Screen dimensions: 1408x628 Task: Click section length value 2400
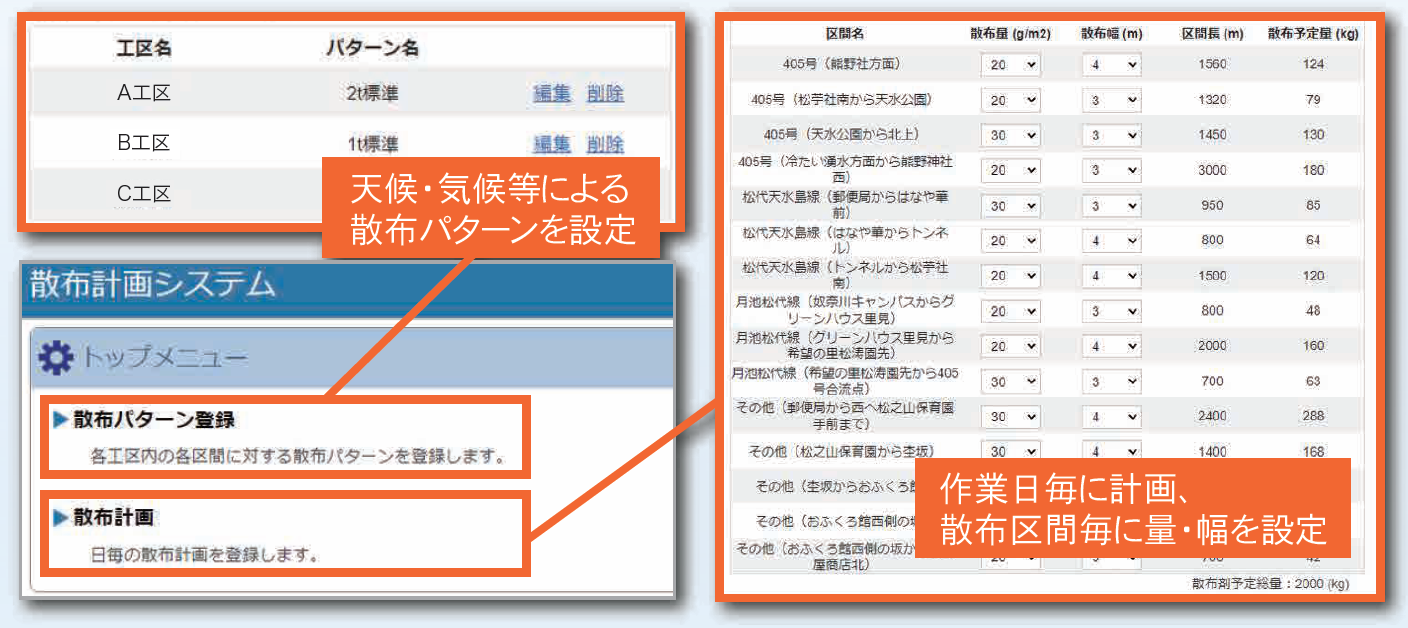click(x=1212, y=417)
